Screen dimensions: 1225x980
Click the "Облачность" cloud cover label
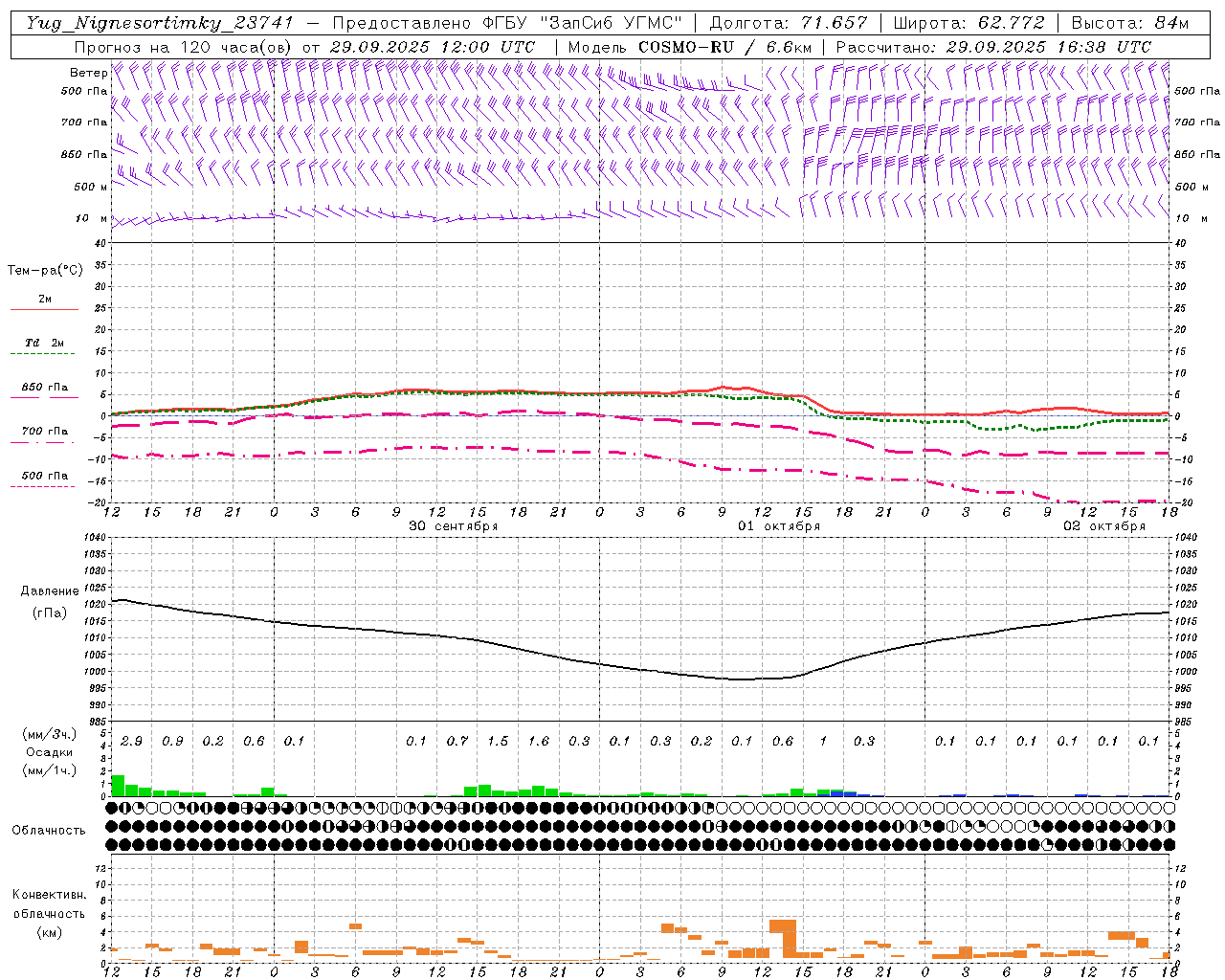pyautogui.click(x=49, y=831)
